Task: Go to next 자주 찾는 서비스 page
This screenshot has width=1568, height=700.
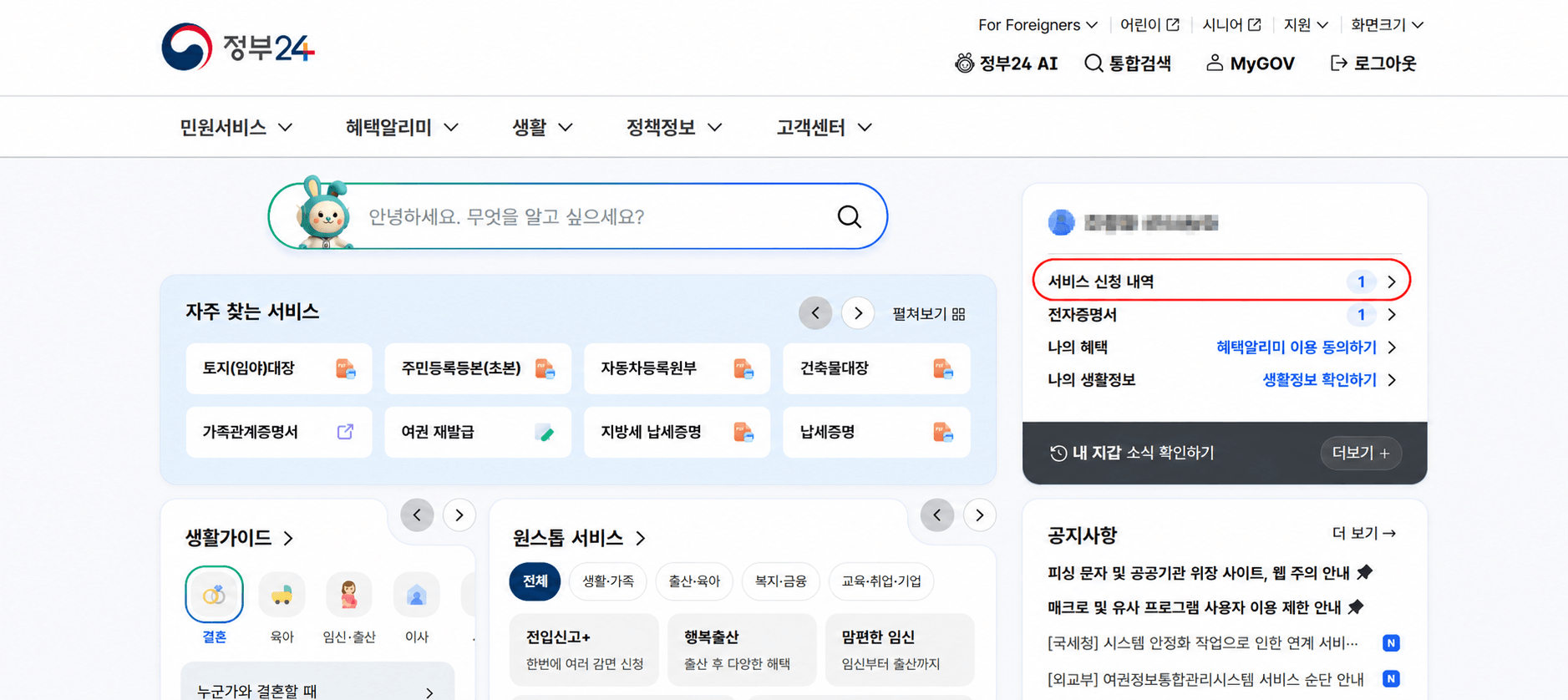Action: [858, 313]
